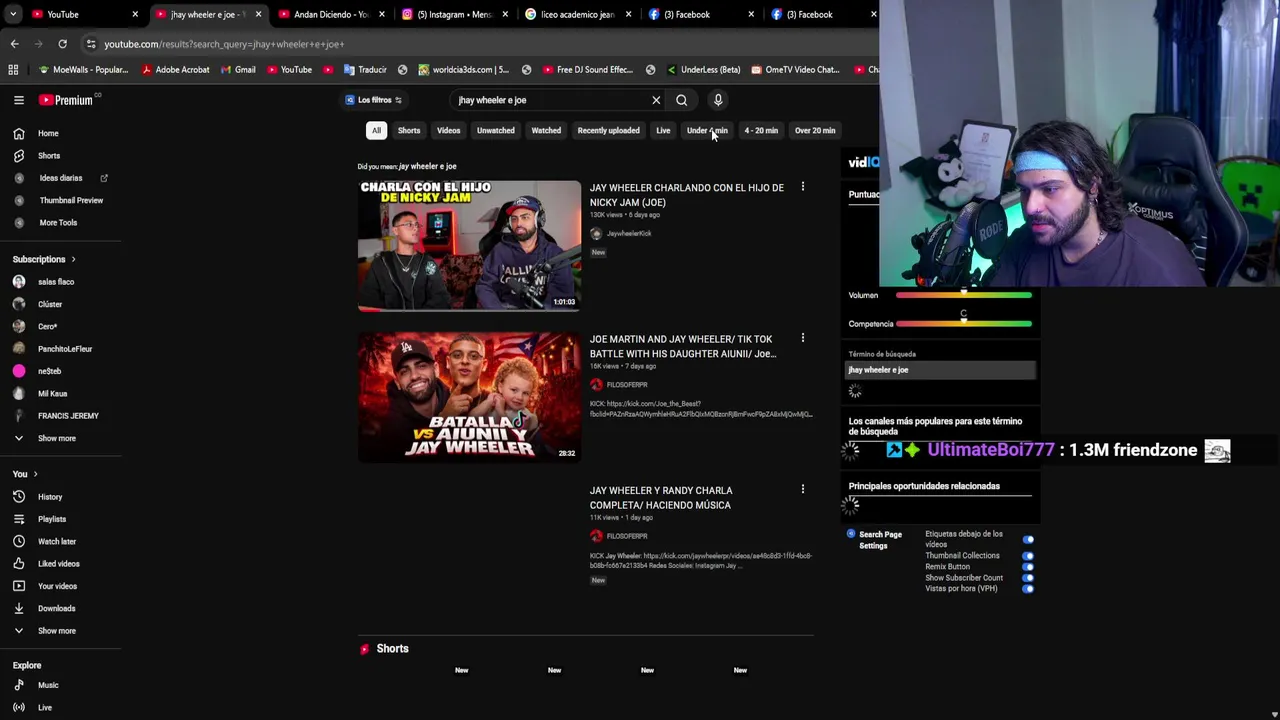Toggle Thumbnail Collections switch
The width and height of the screenshot is (1280, 720).
click(1028, 556)
